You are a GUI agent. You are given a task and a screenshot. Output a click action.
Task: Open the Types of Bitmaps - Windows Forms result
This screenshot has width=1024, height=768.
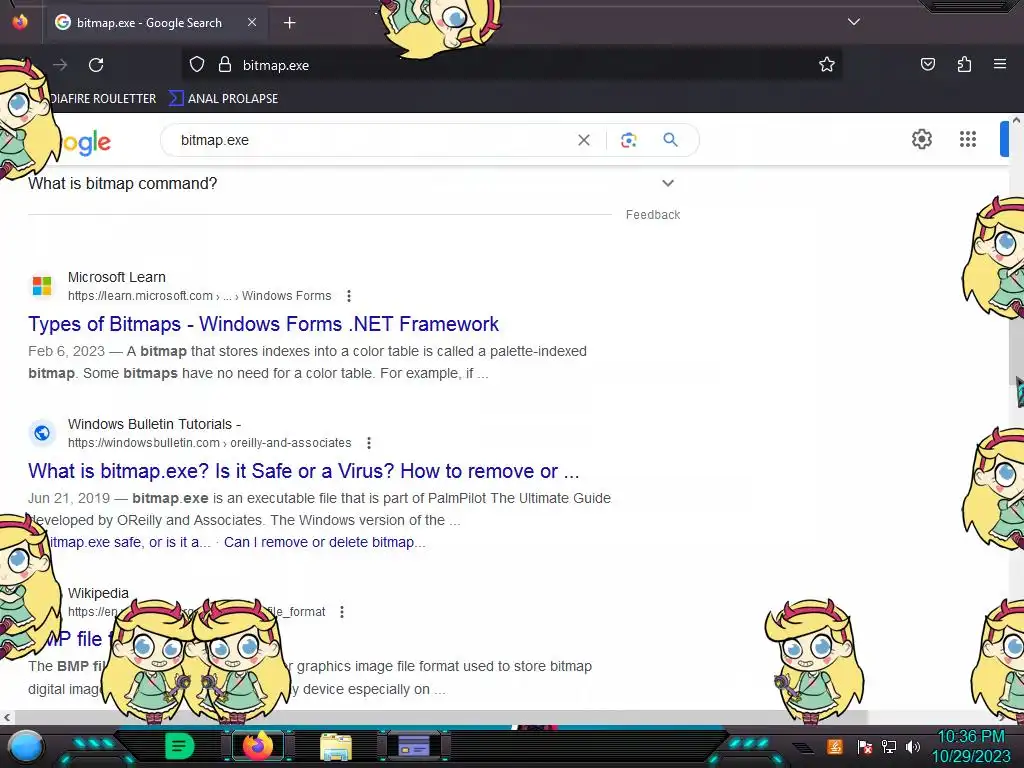coord(263,324)
